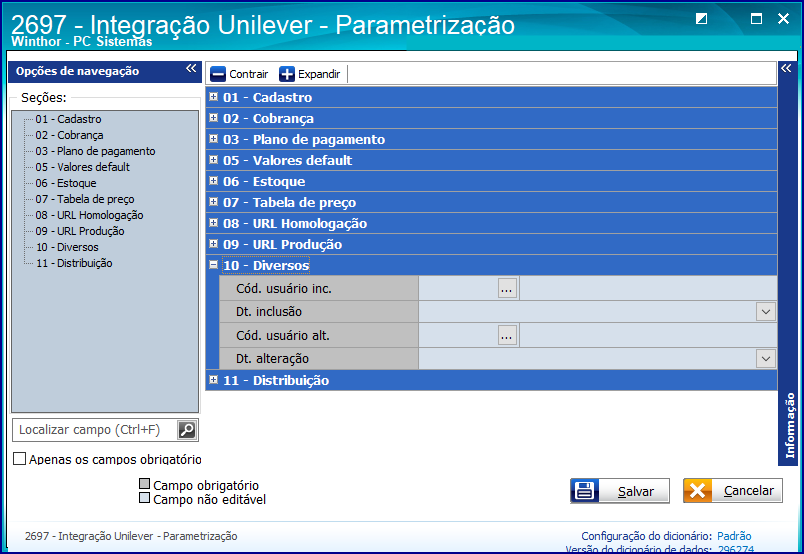Select 08 - URL Homologação in tree

[89, 215]
